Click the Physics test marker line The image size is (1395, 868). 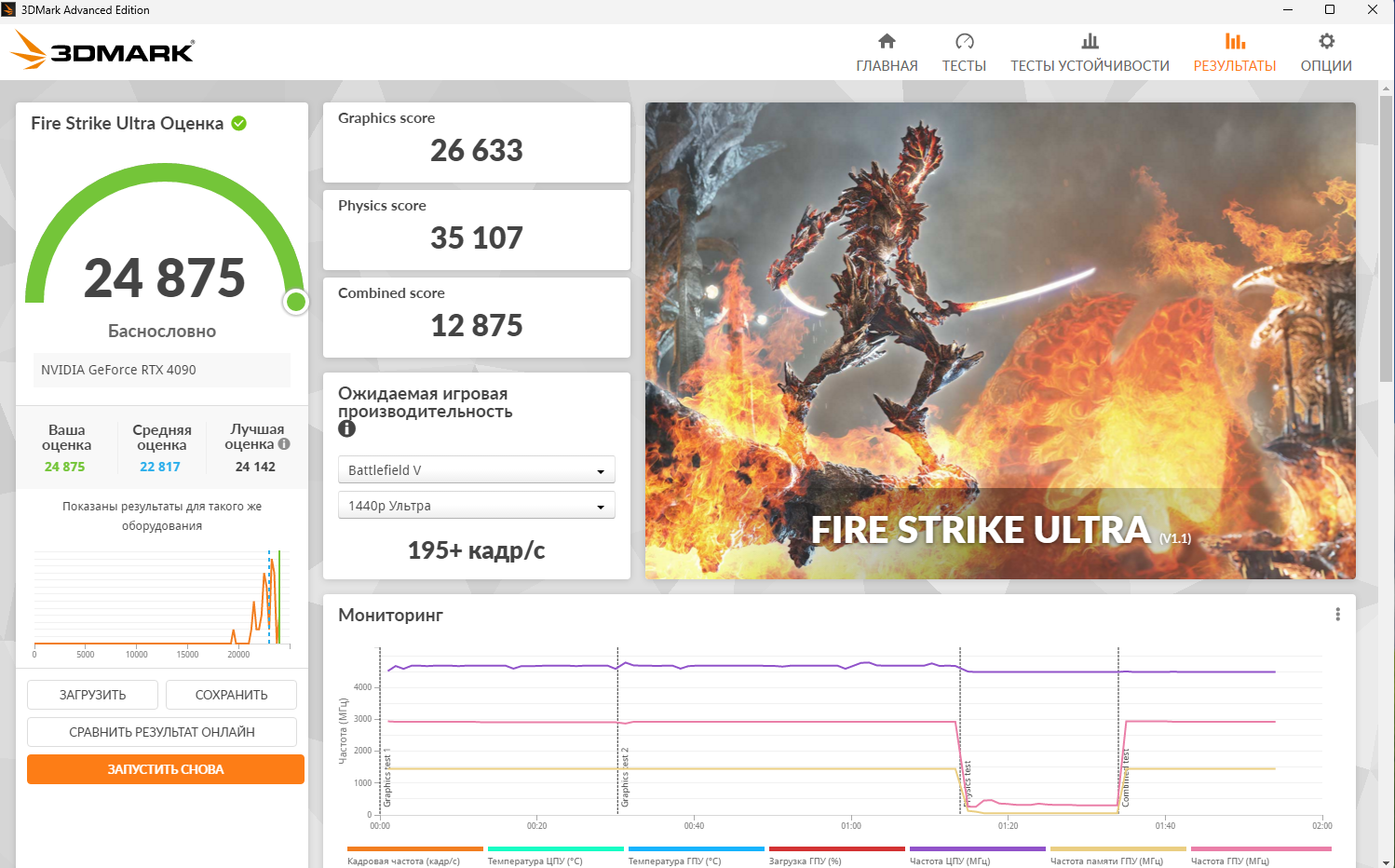960,731
